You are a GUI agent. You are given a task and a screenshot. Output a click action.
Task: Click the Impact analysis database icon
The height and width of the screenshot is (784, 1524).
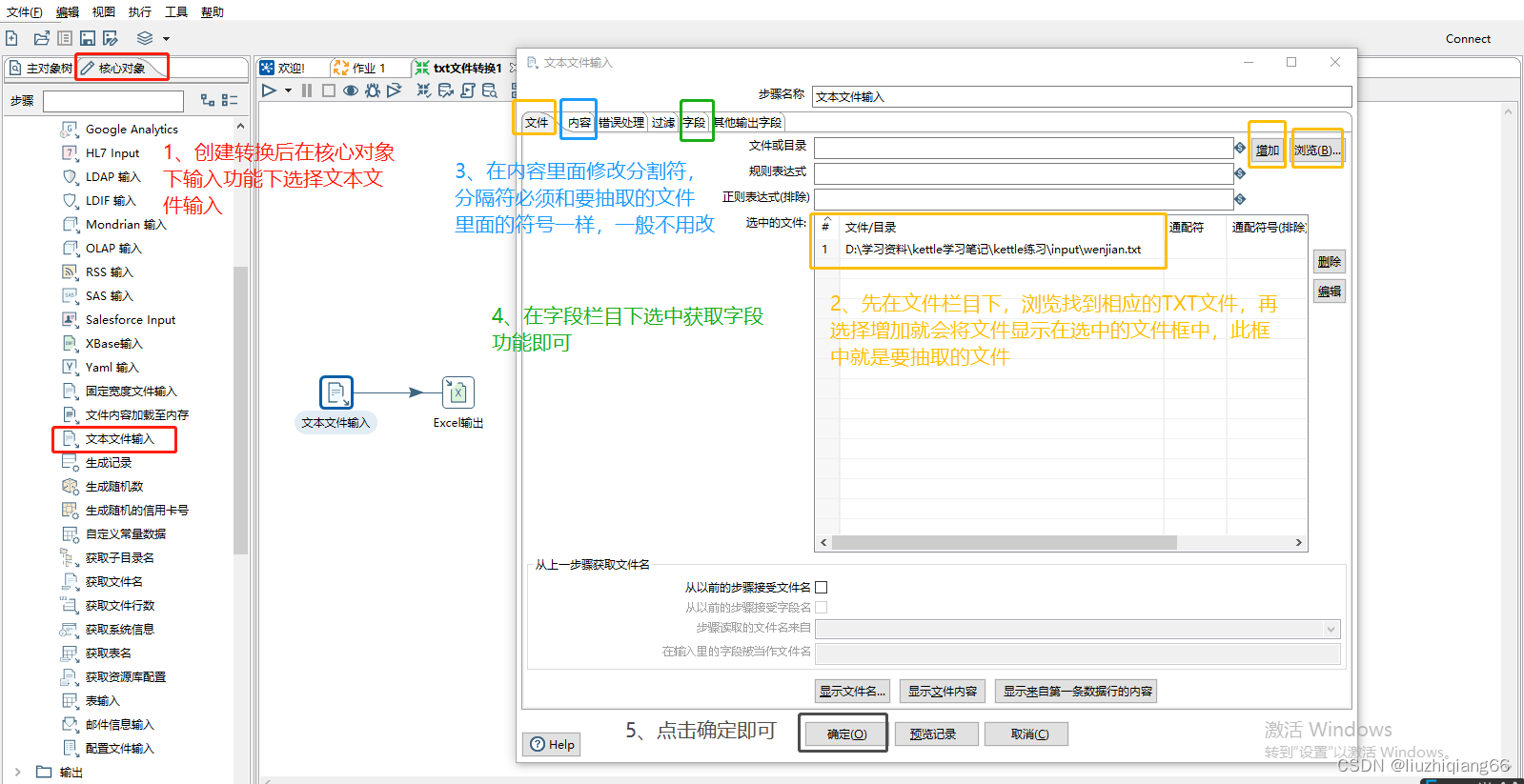(x=446, y=90)
